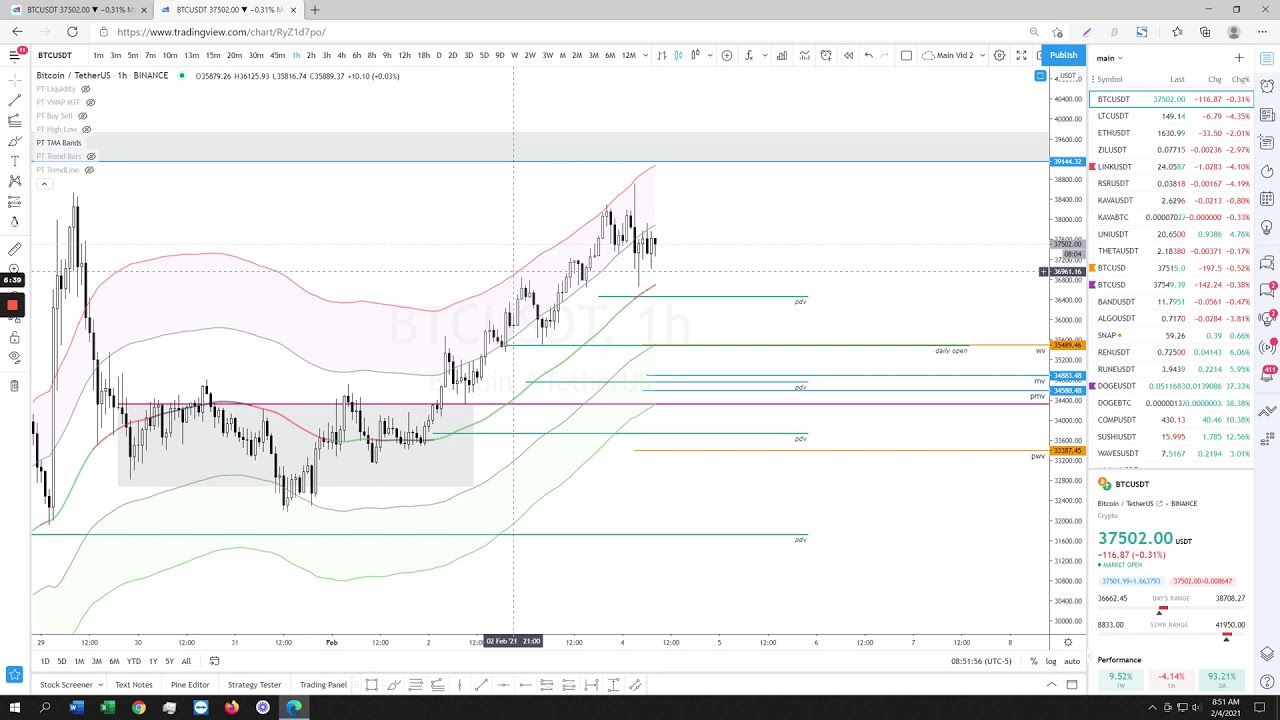Show the PT Liquidity indicator
Viewport: 1280px width, 720px height.
tap(85, 89)
